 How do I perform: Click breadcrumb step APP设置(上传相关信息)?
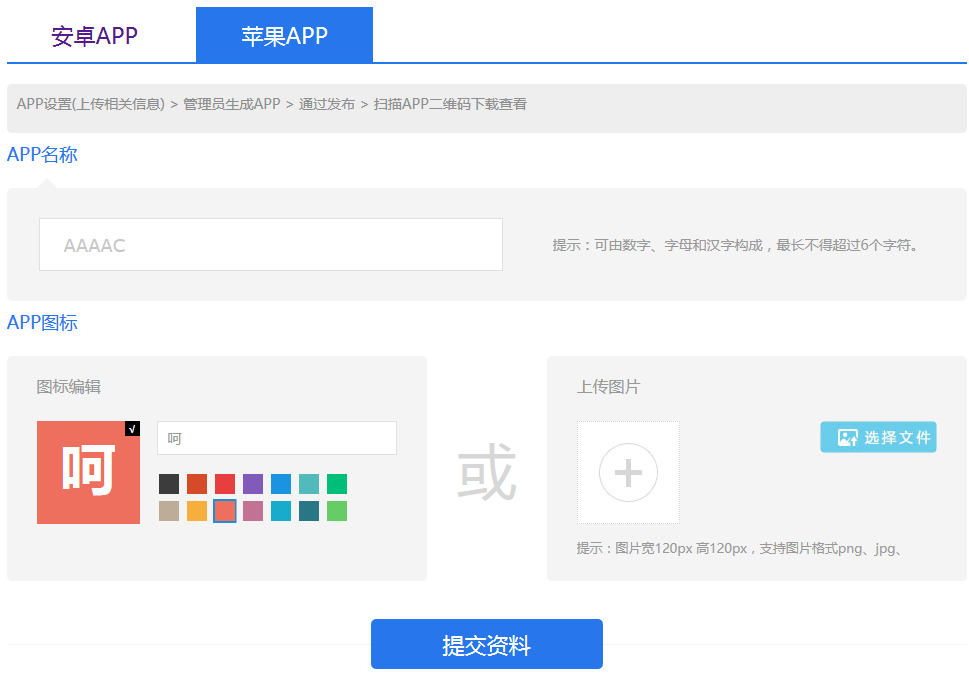tap(91, 104)
